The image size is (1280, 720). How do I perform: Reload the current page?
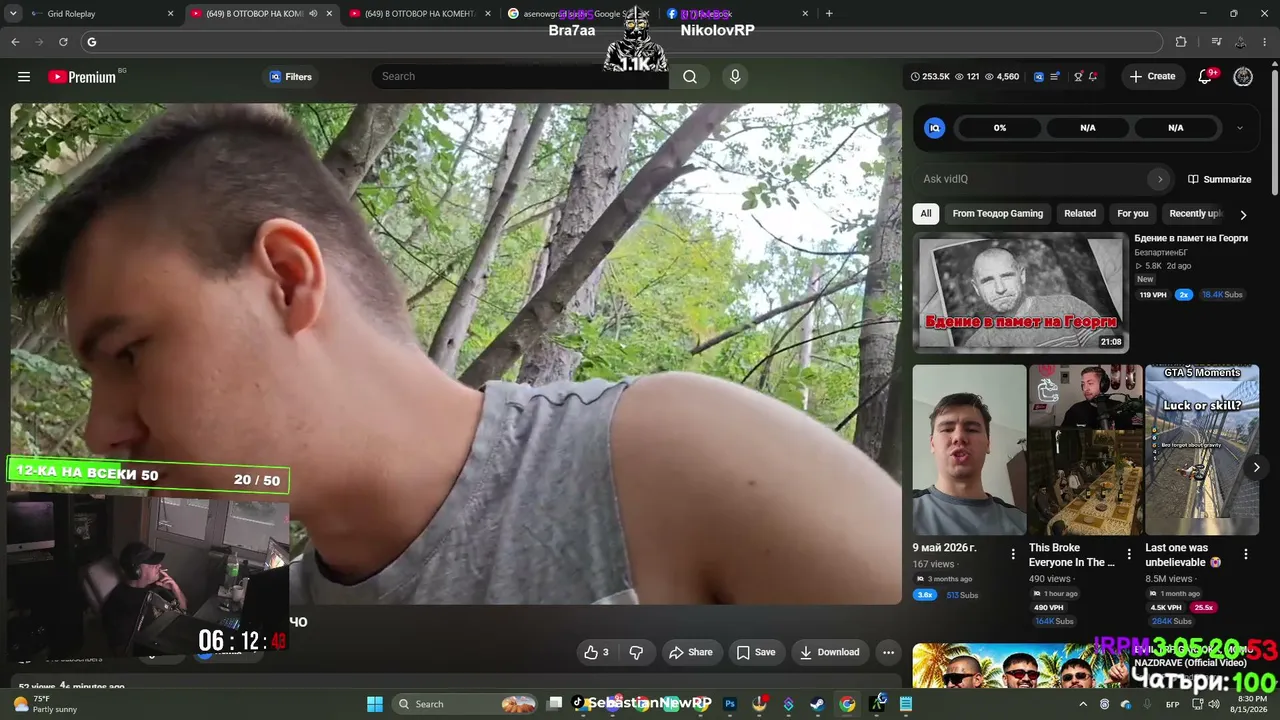tap(63, 42)
